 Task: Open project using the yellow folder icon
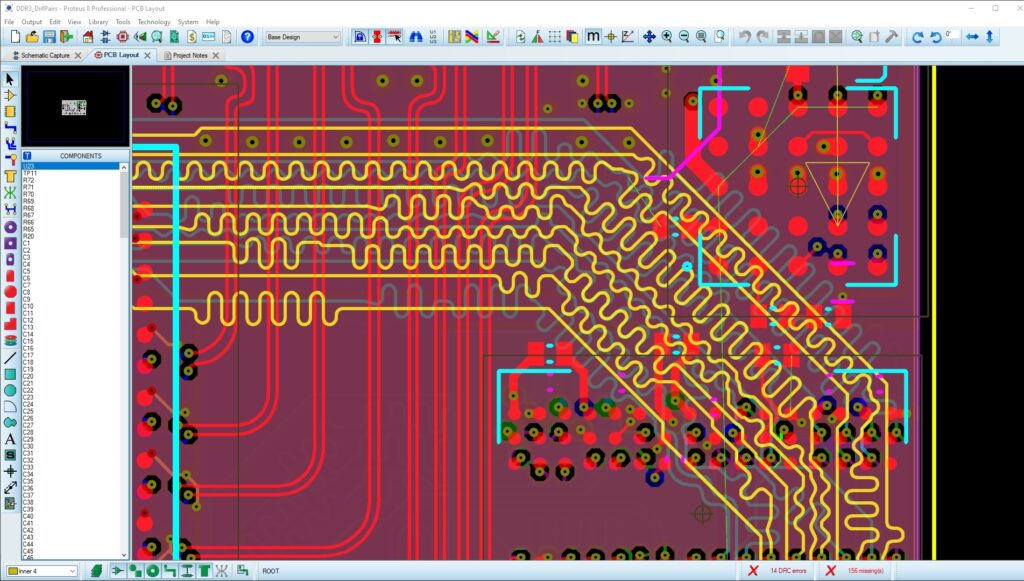pyautogui.click(x=32, y=37)
